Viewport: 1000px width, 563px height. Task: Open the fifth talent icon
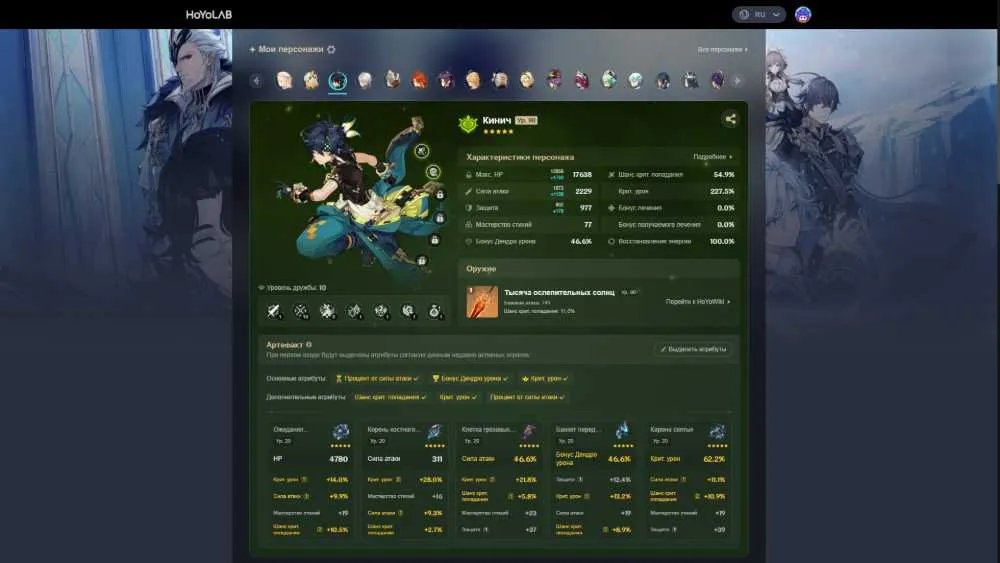(381, 311)
